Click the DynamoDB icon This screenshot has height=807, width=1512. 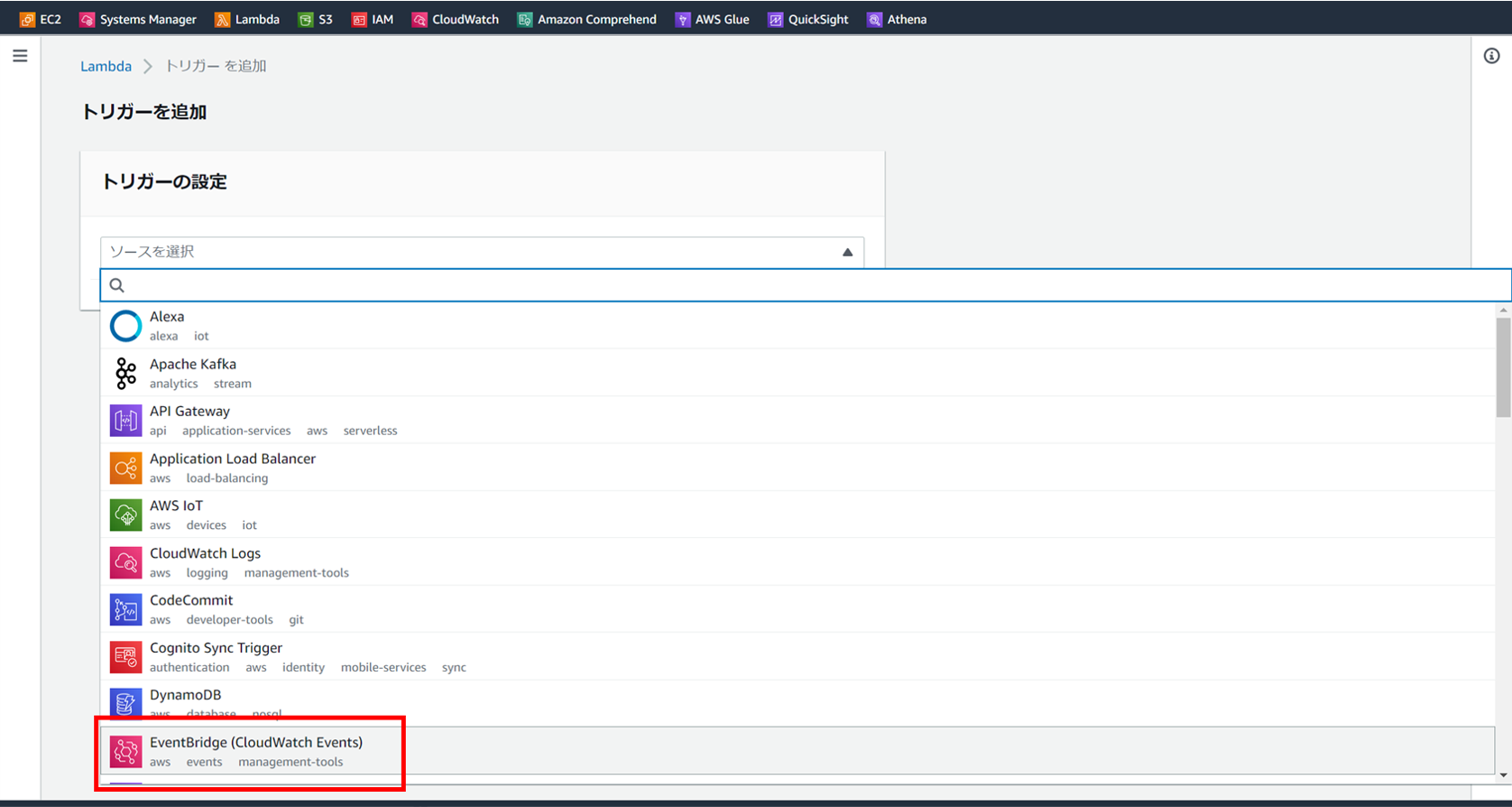tap(125, 704)
